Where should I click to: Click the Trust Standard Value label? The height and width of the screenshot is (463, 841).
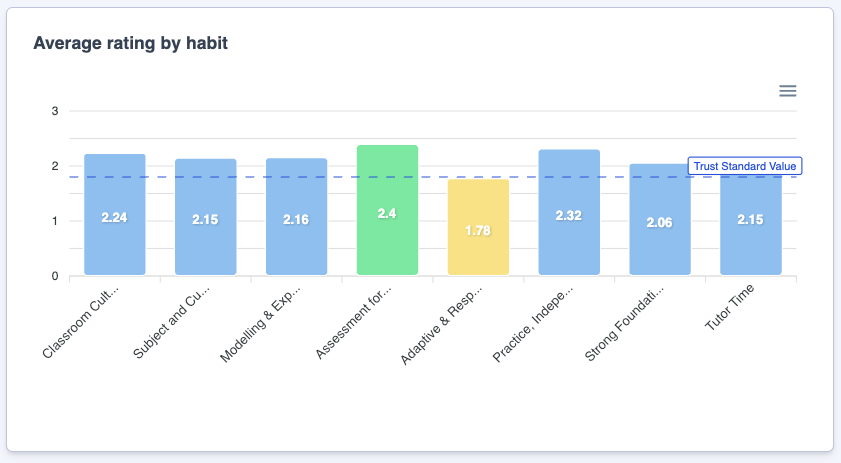745,166
